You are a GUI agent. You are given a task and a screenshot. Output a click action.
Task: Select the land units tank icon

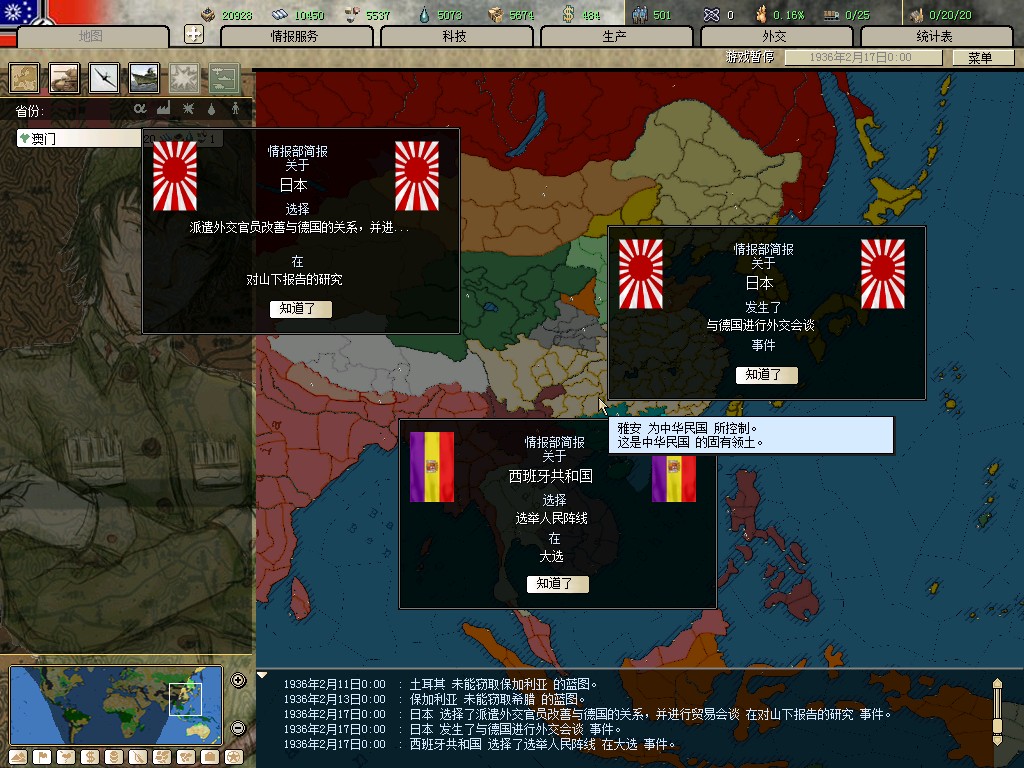click(x=64, y=77)
